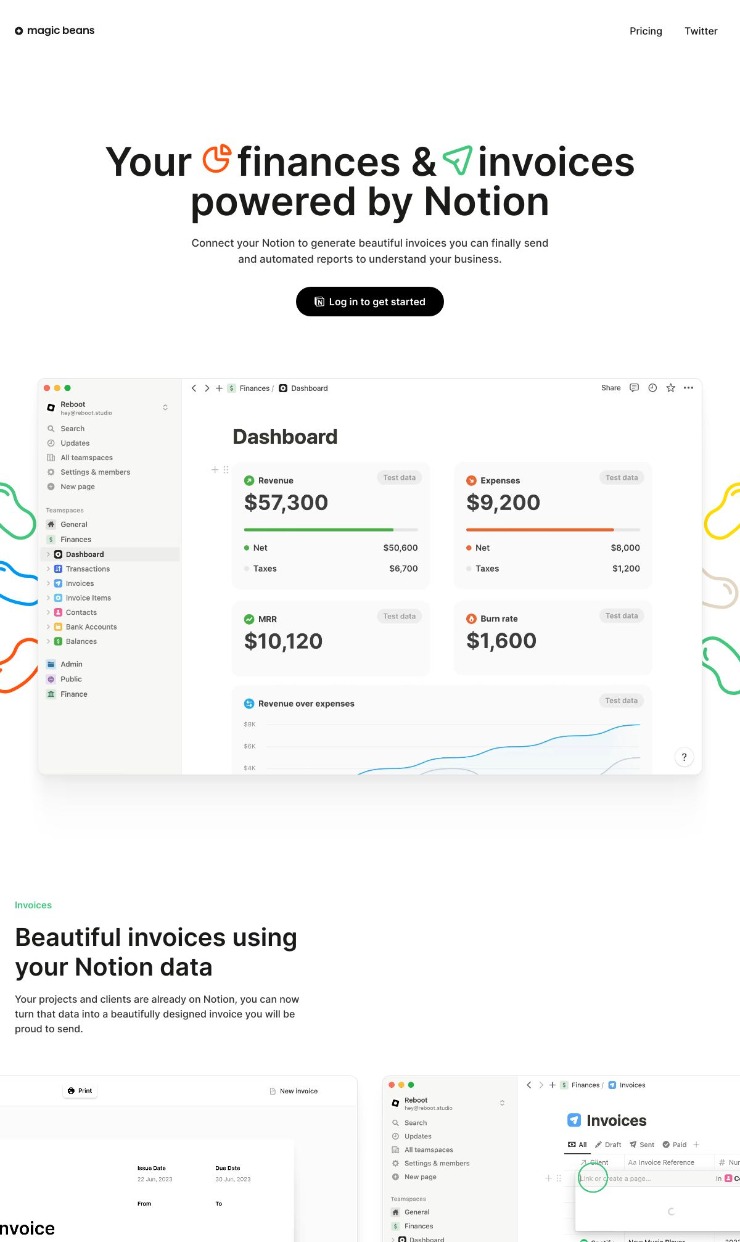Image resolution: width=740 pixels, height=1242 pixels.
Task: Go back using the Dashboard window's back arrow
Action: click(194, 388)
